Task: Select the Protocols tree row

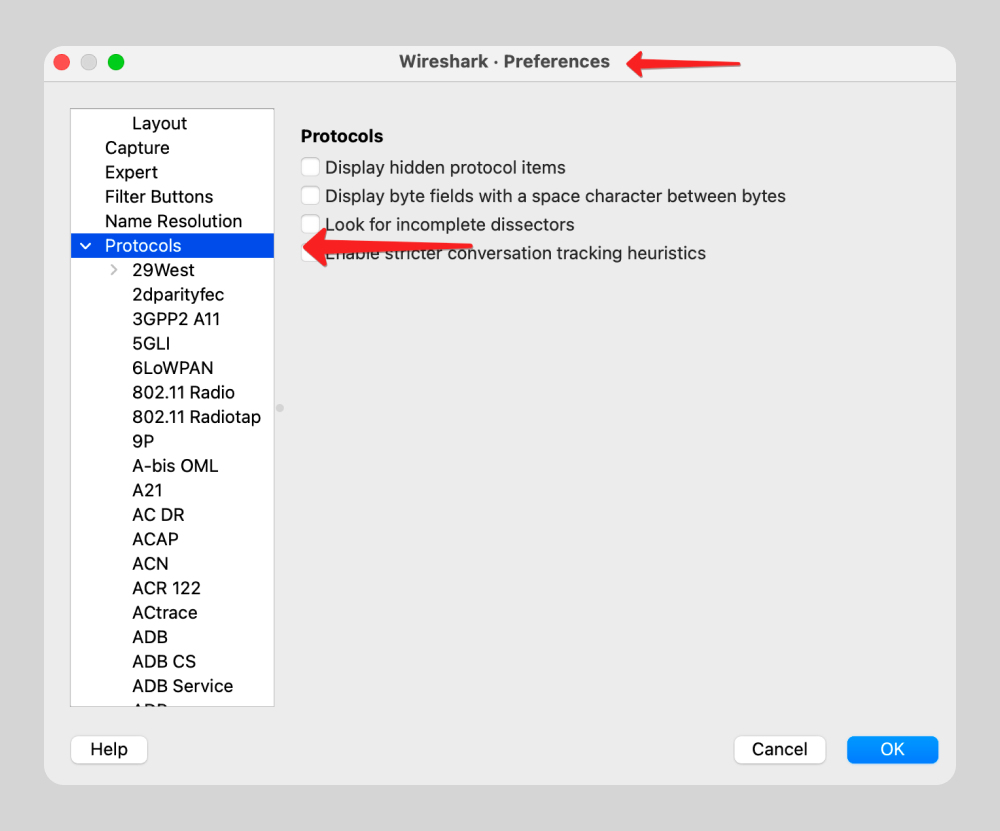Action: pyautogui.click(x=172, y=246)
